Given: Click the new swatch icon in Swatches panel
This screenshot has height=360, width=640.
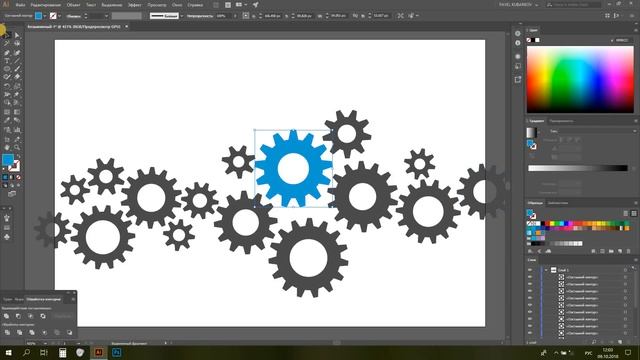Looking at the screenshot, I should [620, 251].
